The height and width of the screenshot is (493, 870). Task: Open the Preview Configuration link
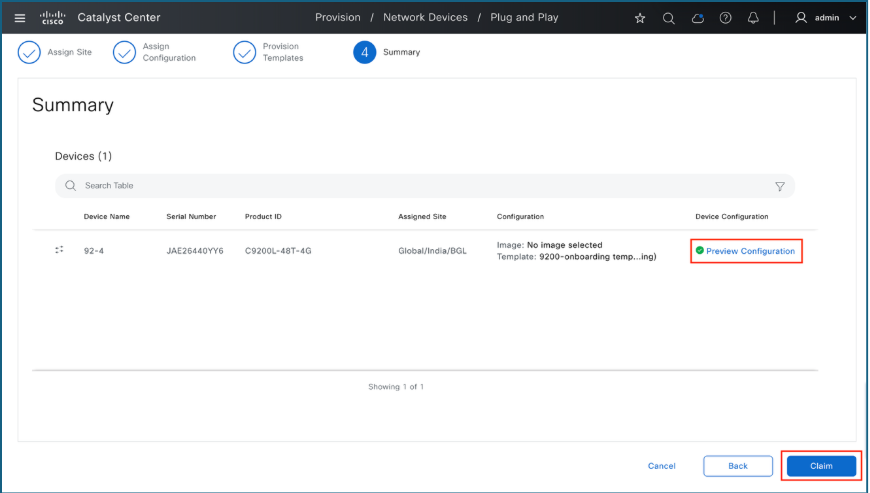pyautogui.click(x=750, y=251)
